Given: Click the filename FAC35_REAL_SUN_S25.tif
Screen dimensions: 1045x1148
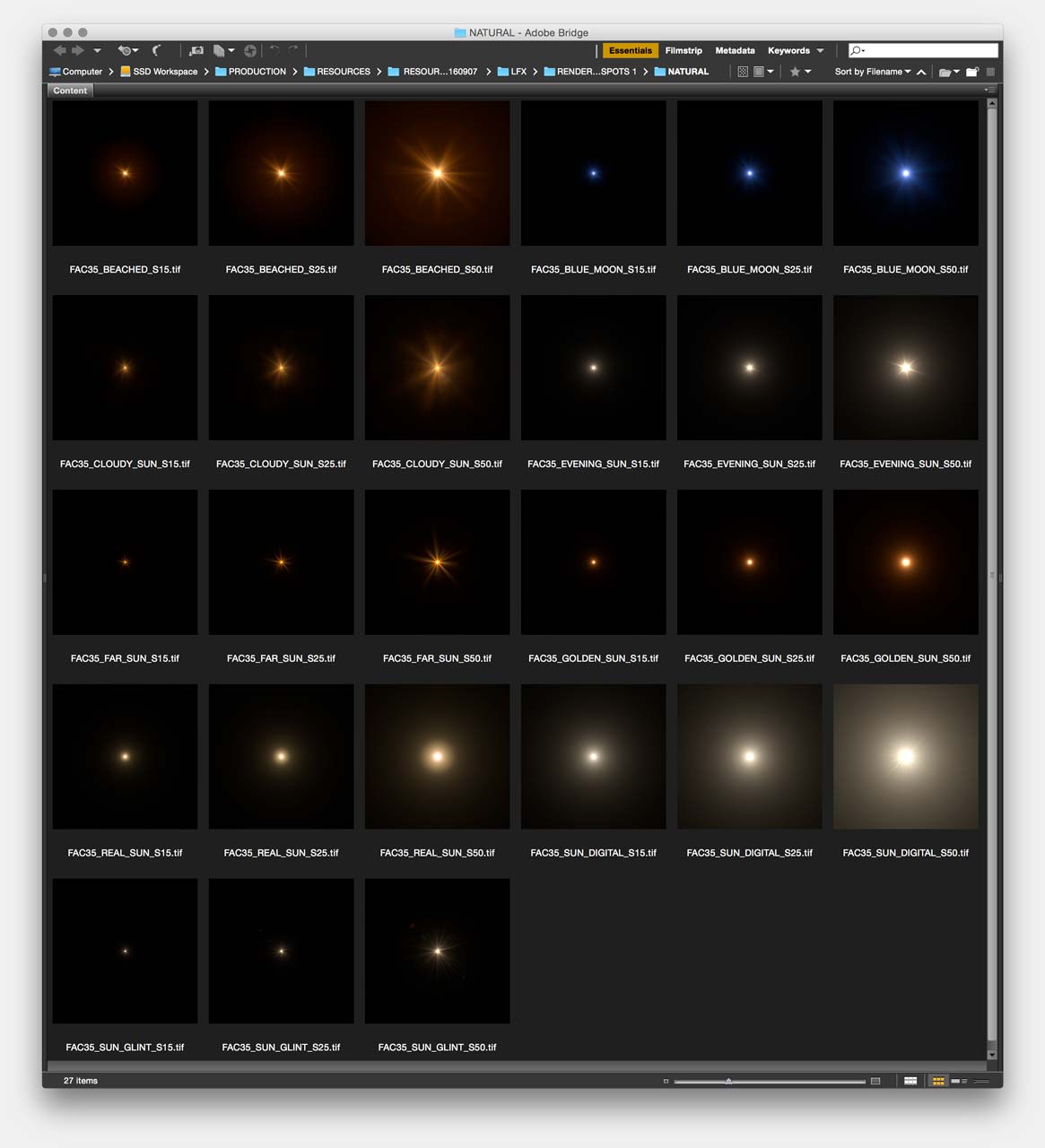Looking at the screenshot, I should [x=281, y=853].
